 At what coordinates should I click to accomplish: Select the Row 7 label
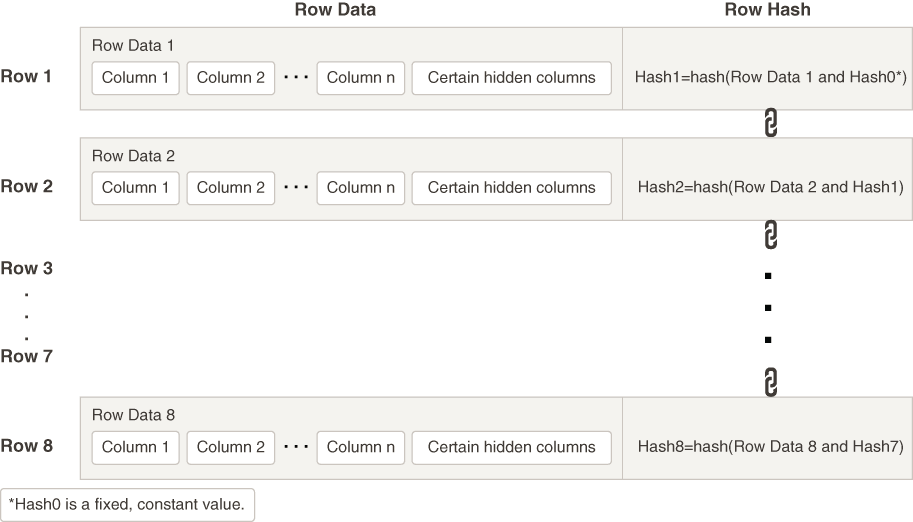pyautogui.click(x=27, y=356)
